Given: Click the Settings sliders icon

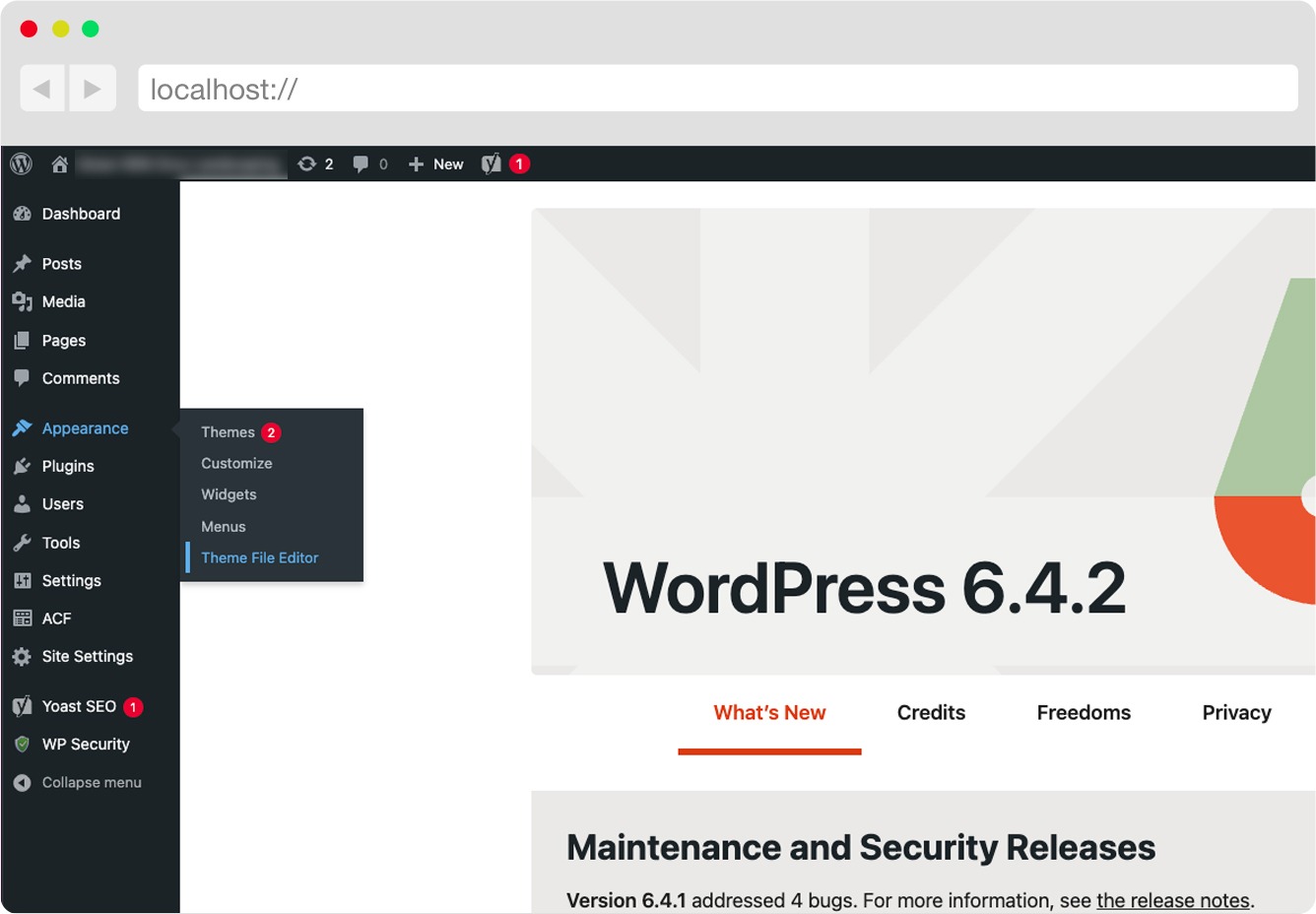Looking at the screenshot, I should coord(22,581).
